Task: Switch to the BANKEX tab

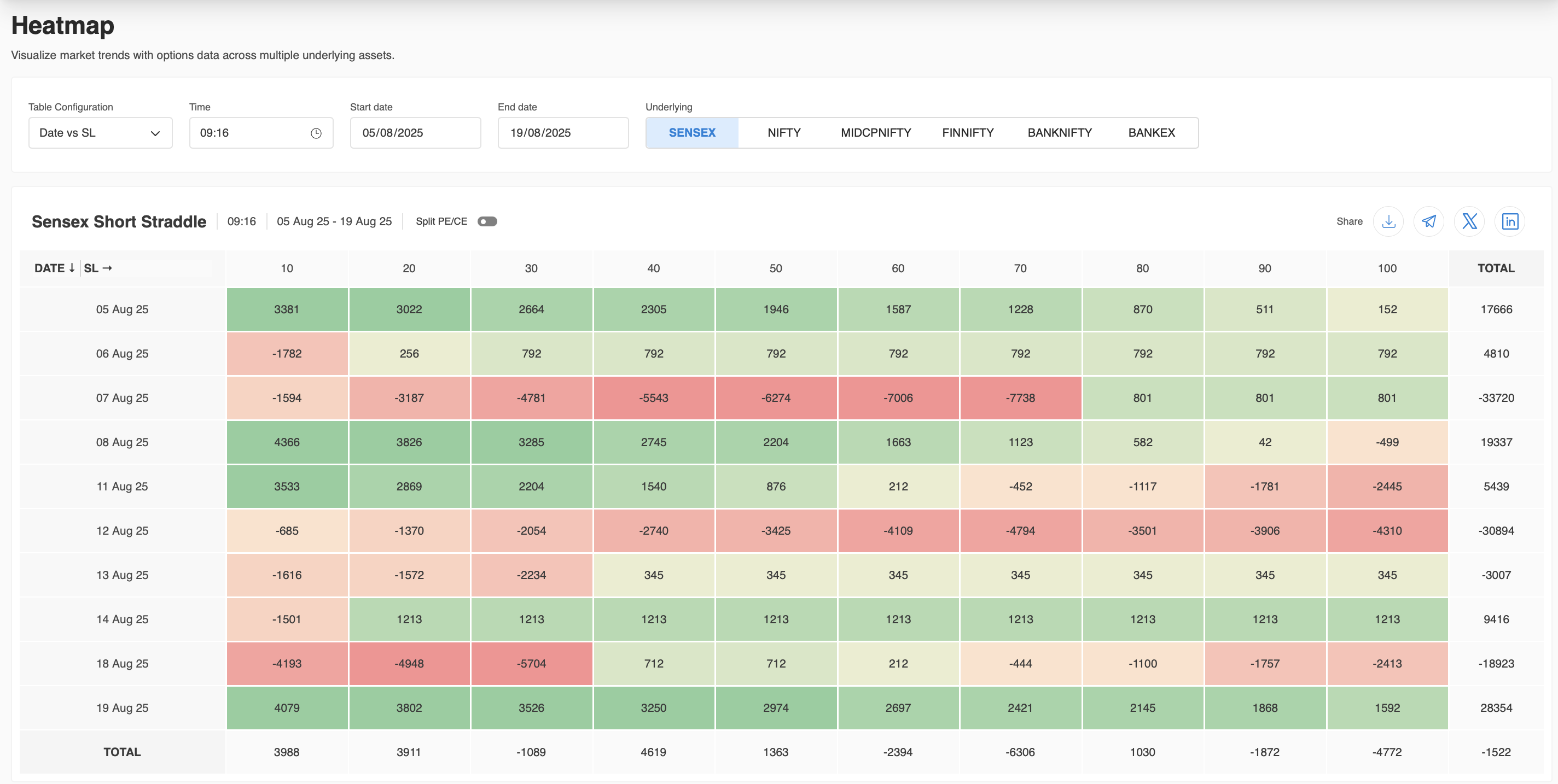Action: (x=1151, y=133)
